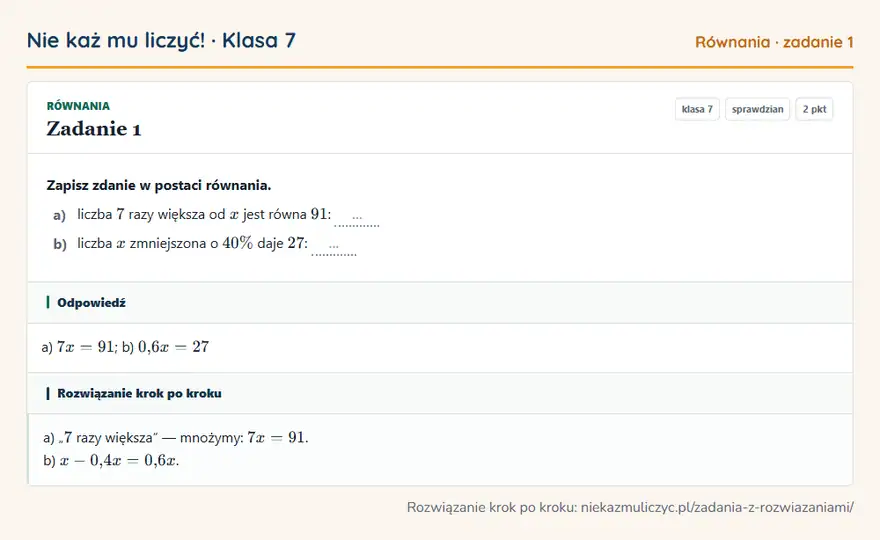Viewport: 880px width, 540px height.
Task: Click the instruction 'Zapisz zdanie w postaci równania.'
Action: pyautogui.click(x=159, y=185)
